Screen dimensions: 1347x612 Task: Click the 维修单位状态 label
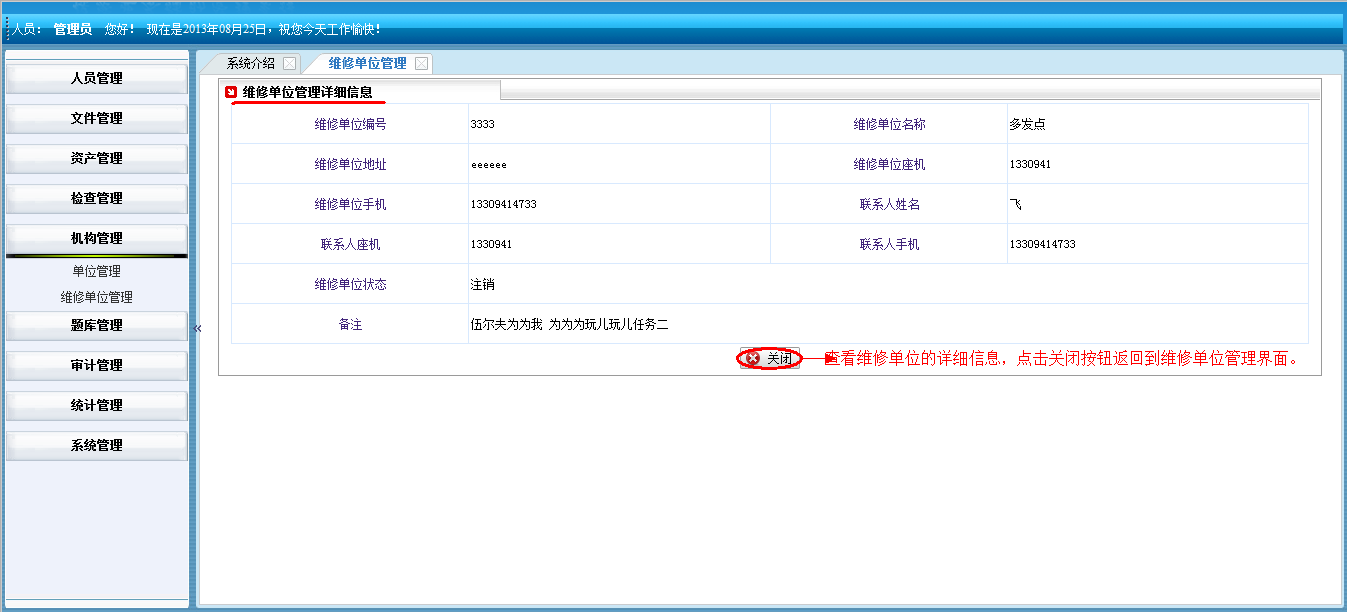point(350,284)
